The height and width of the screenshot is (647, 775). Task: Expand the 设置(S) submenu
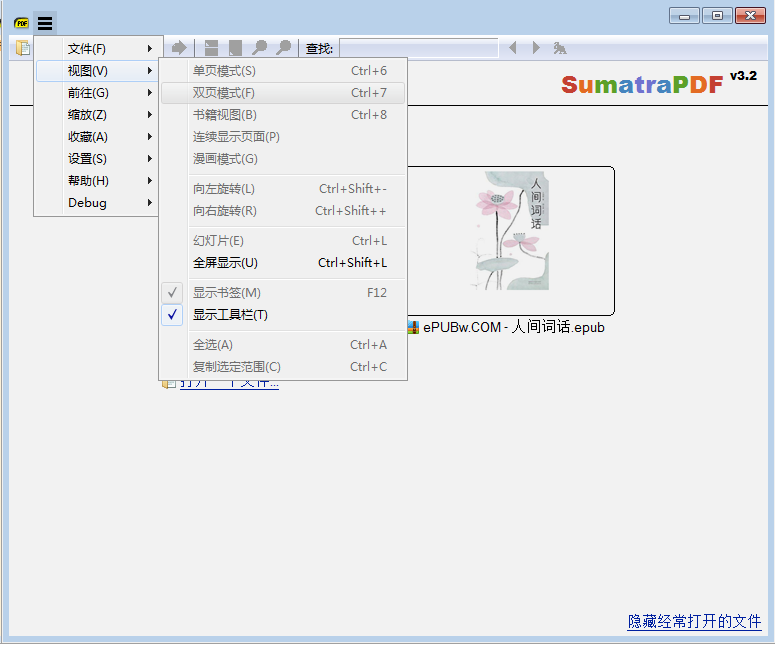96,159
